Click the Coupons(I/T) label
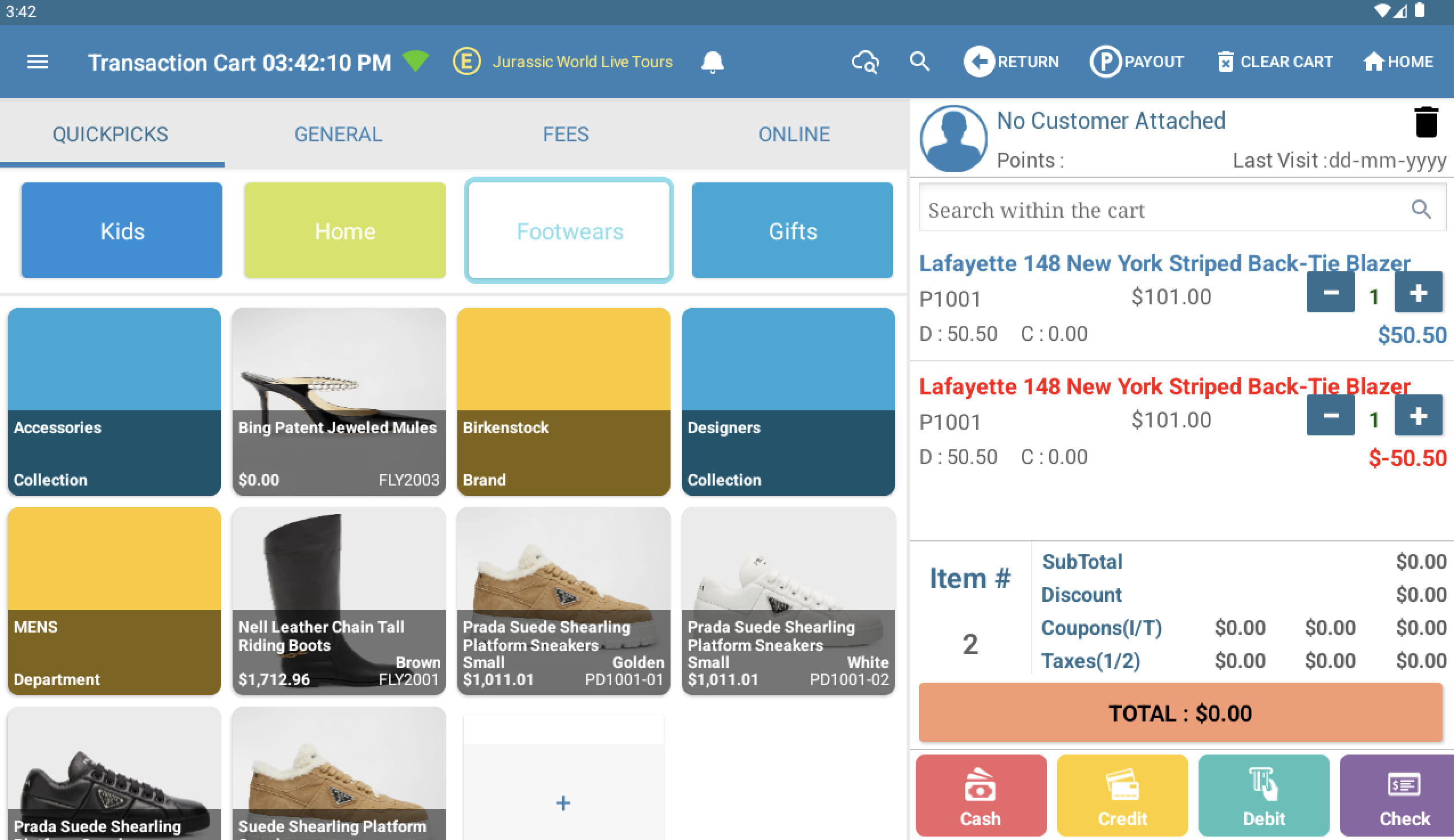The width and height of the screenshot is (1454, 840). (1102, 627)
